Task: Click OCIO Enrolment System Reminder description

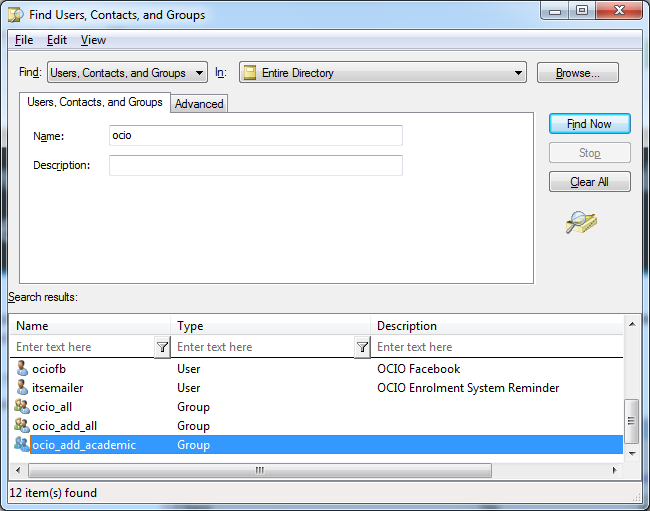Action: click(x=468, y=388)
